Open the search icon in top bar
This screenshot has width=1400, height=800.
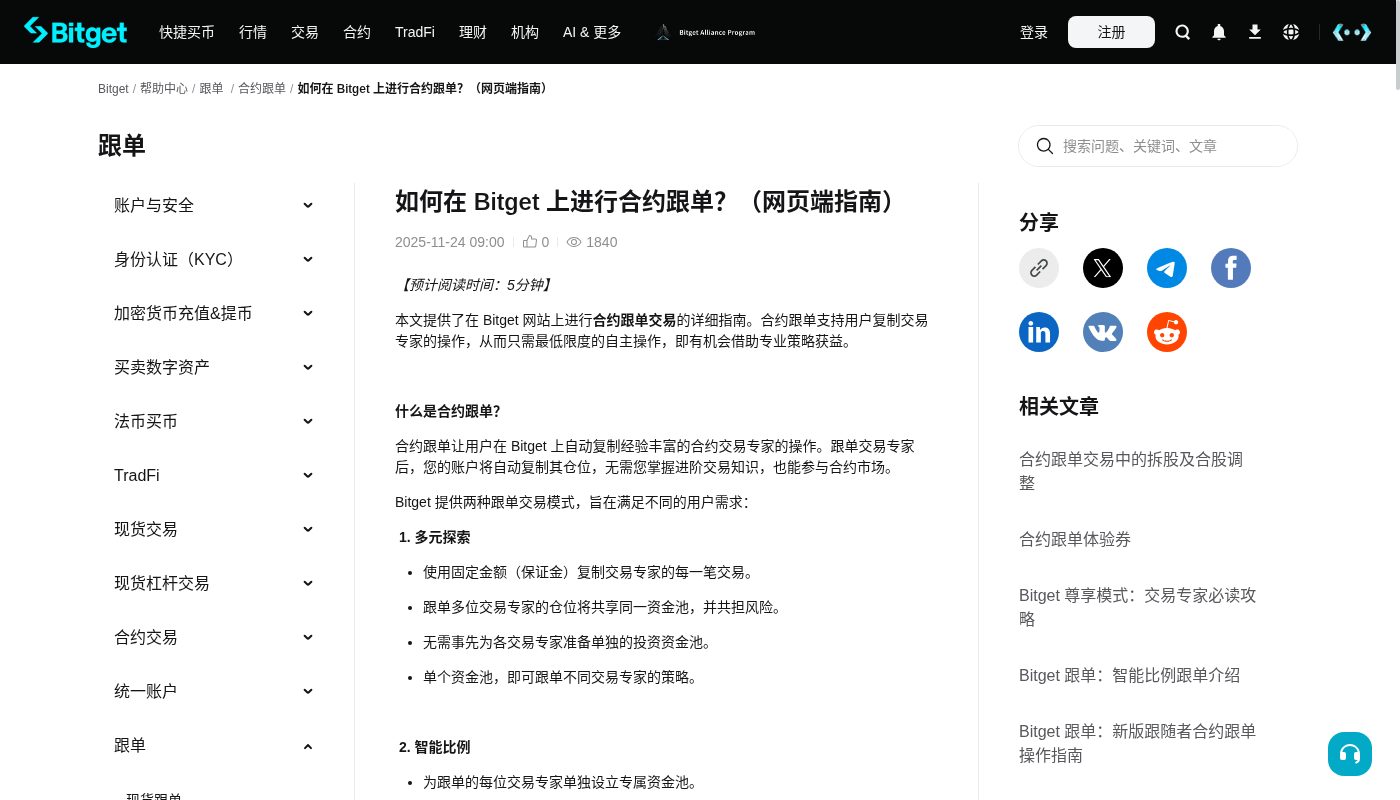click(x=1183, y=32)
